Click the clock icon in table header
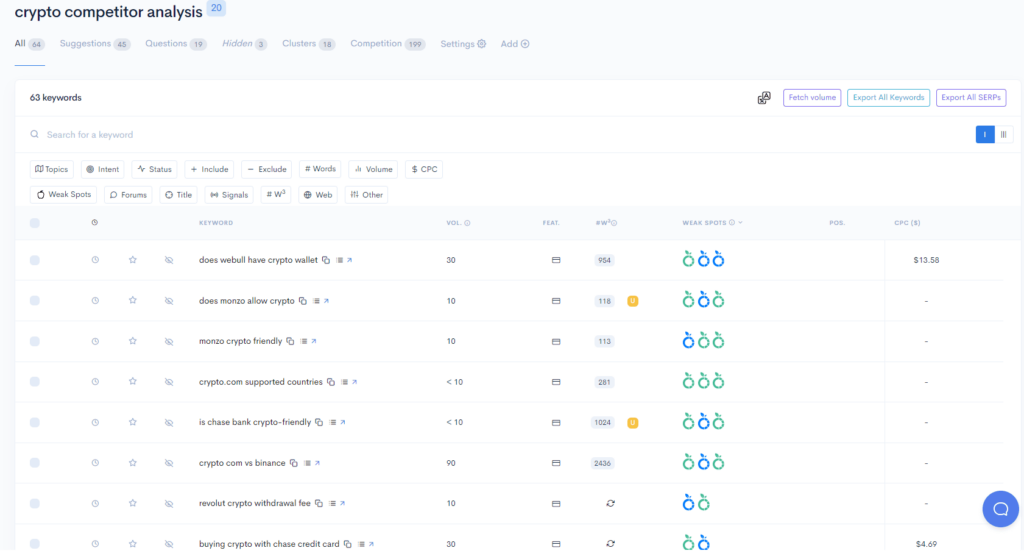The width and height of the screenshot is (1024, 559). (95, 223)
